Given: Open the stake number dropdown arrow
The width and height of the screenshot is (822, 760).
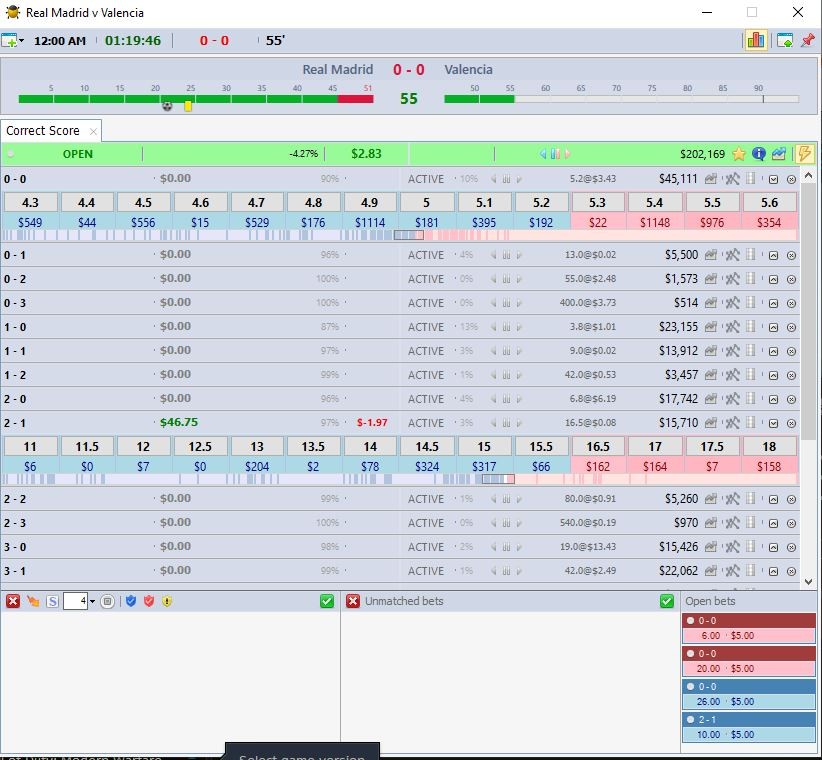Looking at the screenshot, I should pos(92,601).
